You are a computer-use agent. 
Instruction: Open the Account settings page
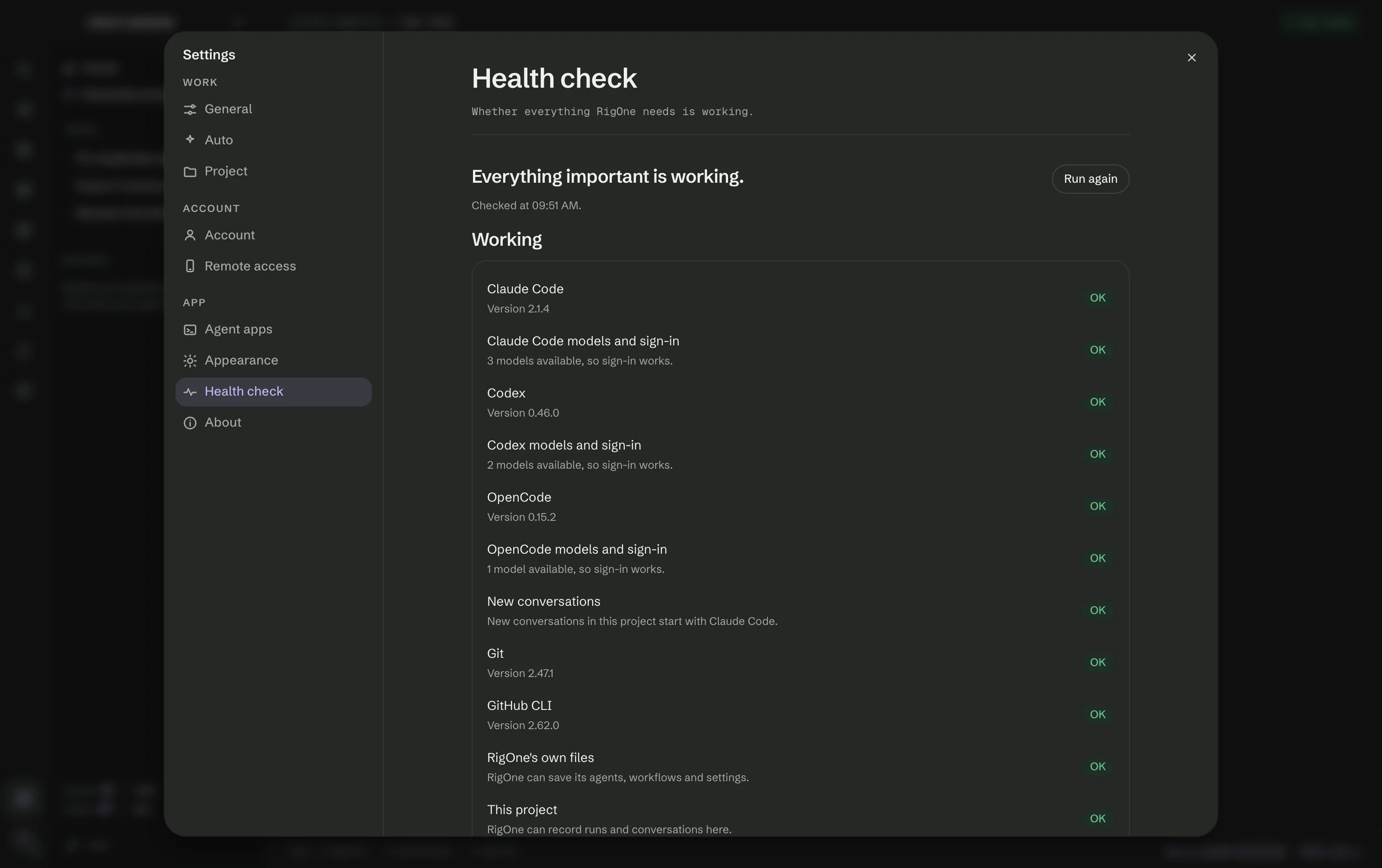tap(273, 235)
